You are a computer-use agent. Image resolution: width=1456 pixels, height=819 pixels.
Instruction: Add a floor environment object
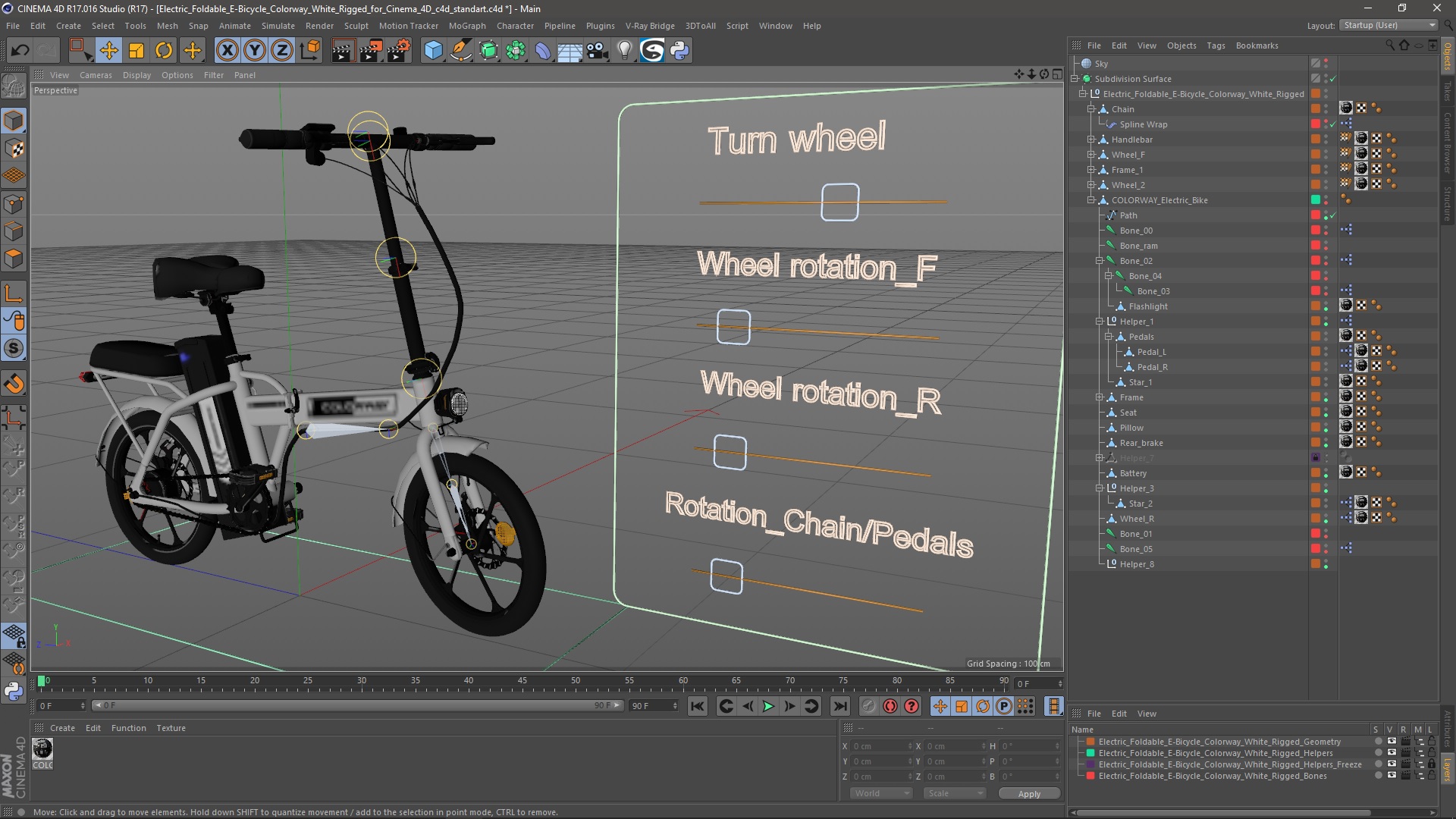click(570, 51)
